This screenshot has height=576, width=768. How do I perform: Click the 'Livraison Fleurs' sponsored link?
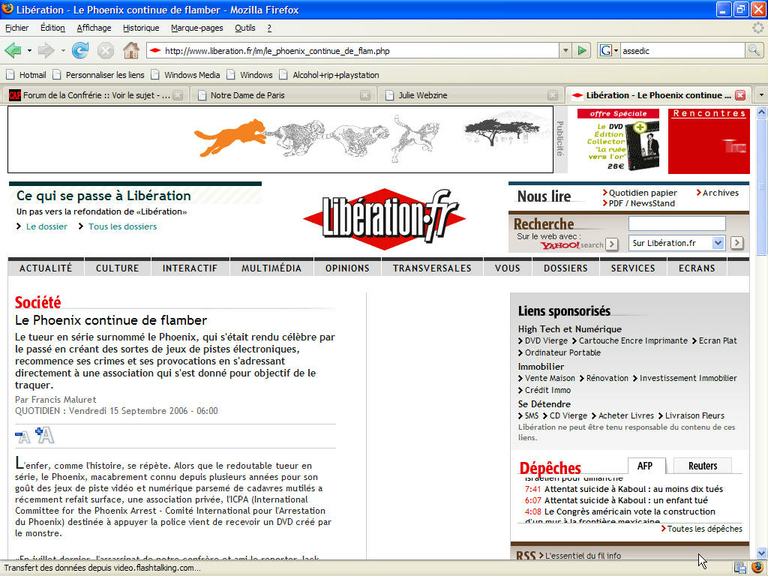coord(695,415)
